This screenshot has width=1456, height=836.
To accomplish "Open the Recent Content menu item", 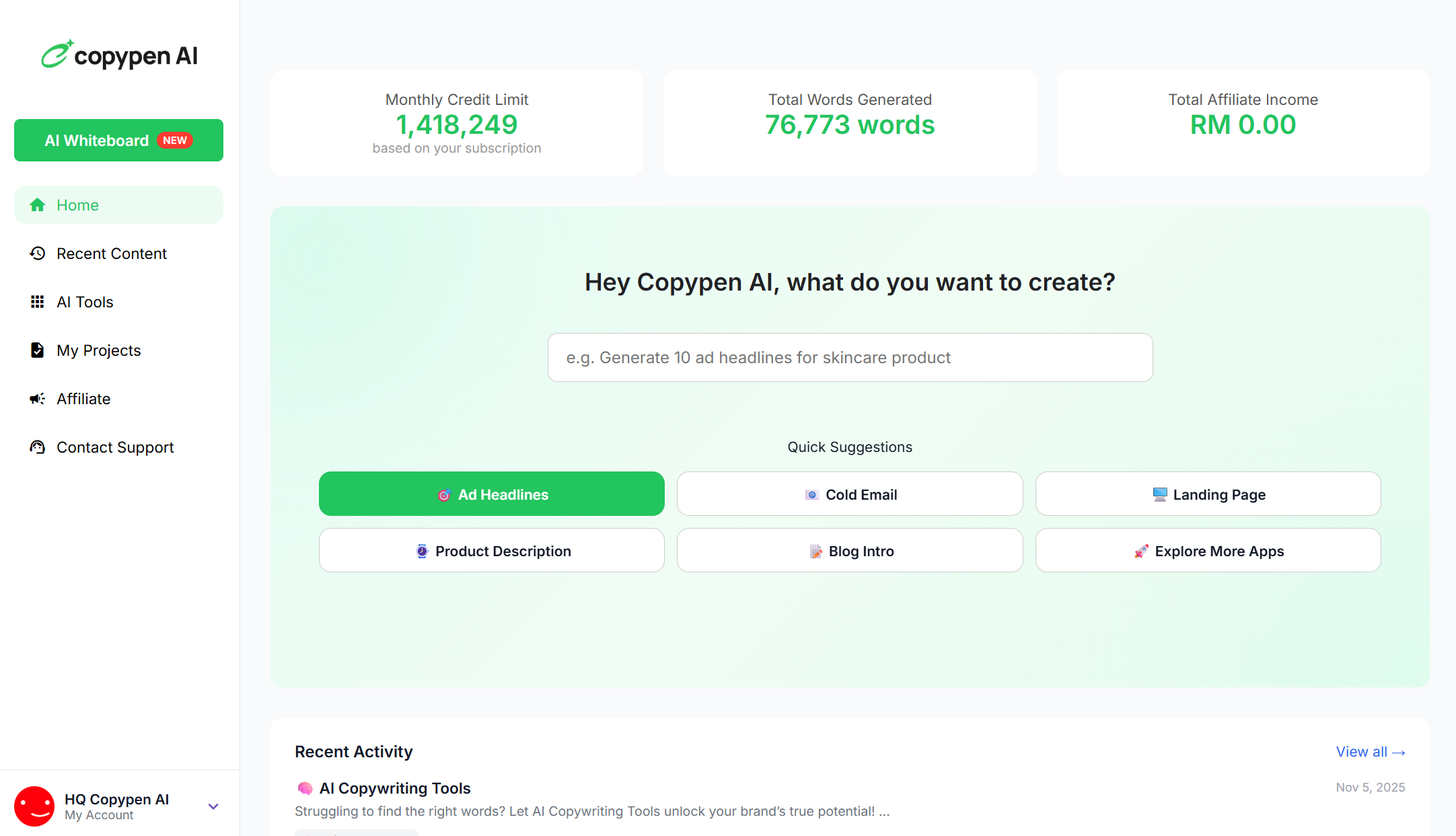I will [112, 254].
